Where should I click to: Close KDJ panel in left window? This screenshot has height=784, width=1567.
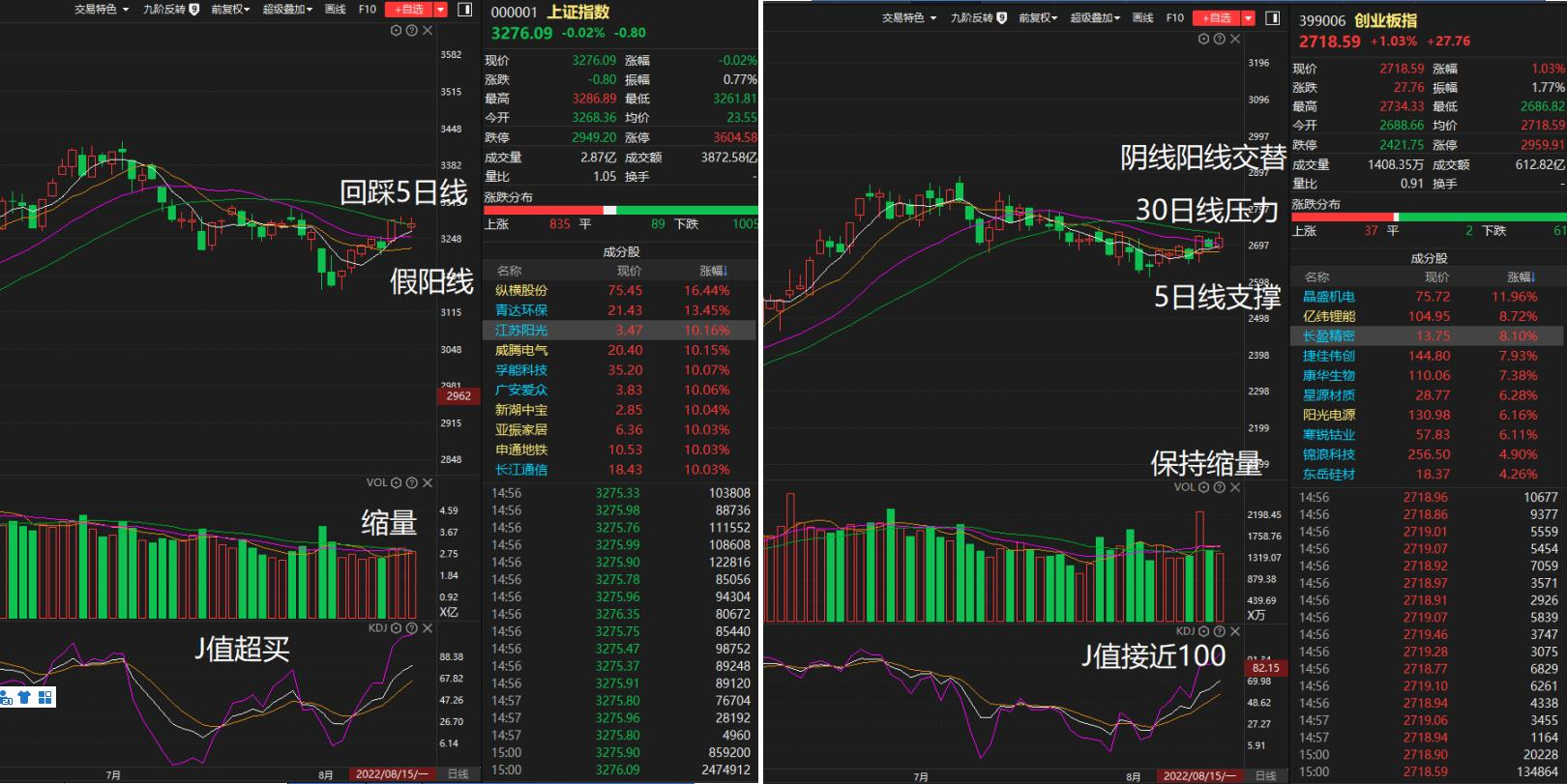point(428,628)
